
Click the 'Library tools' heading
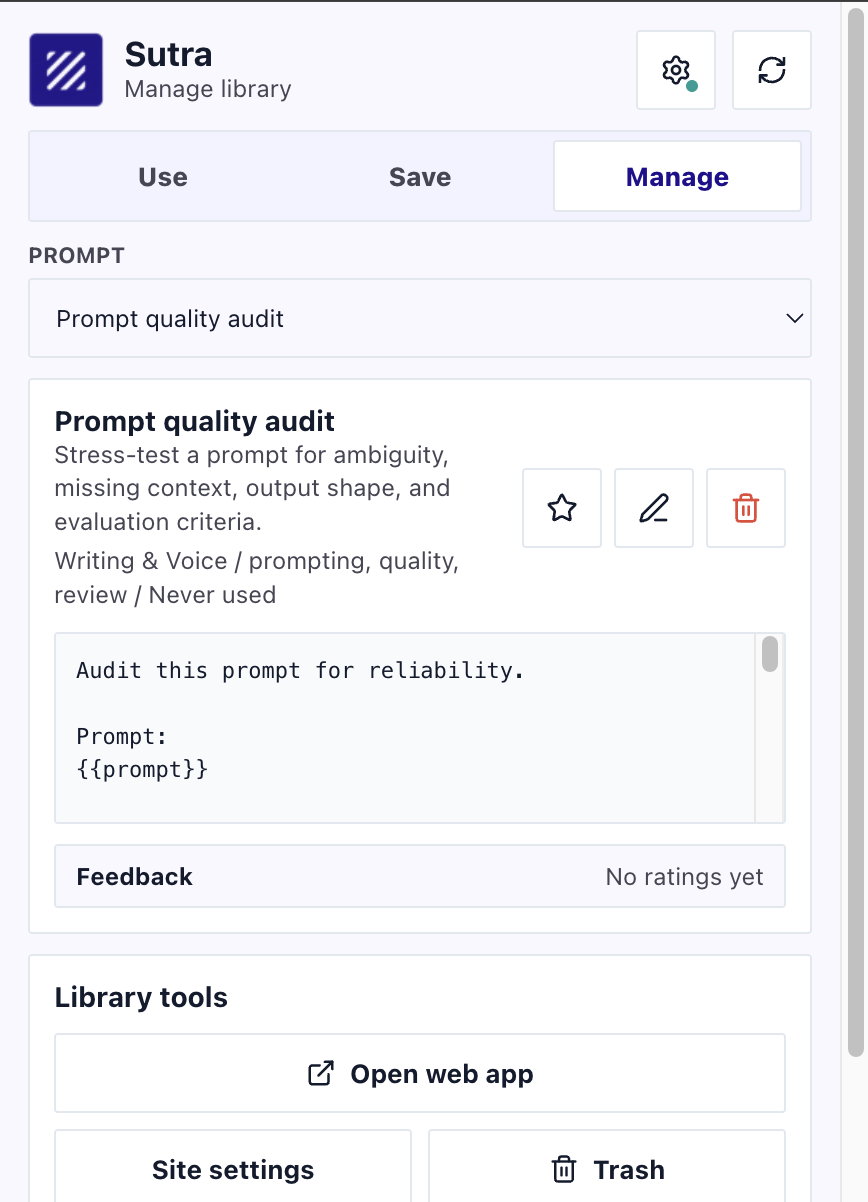click(x=141, y=997)
